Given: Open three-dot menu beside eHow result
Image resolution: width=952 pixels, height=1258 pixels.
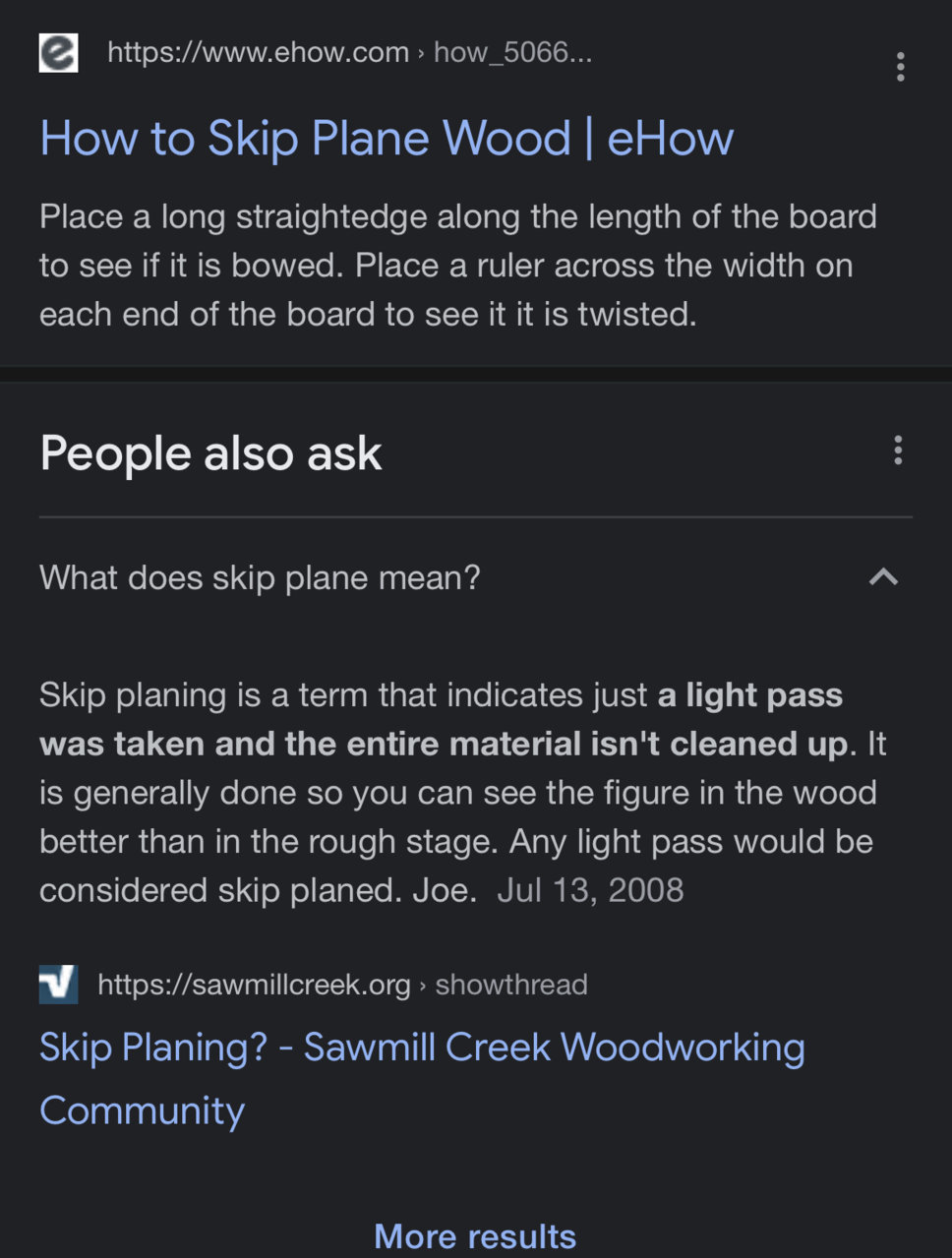Looking at the screenshot, I should tap(900, 67).
